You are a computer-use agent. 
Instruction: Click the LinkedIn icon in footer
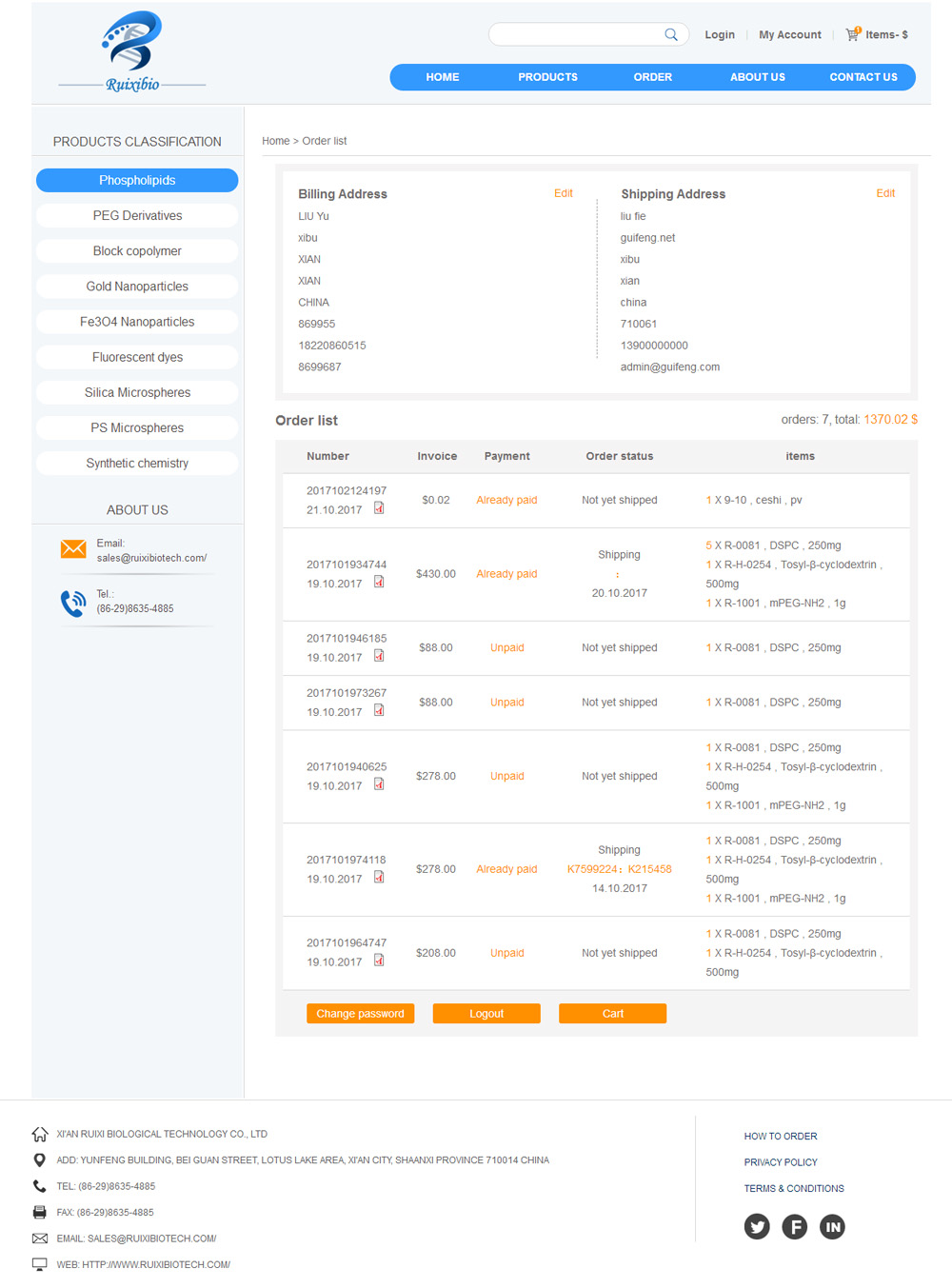click(x=832, y=1226)
